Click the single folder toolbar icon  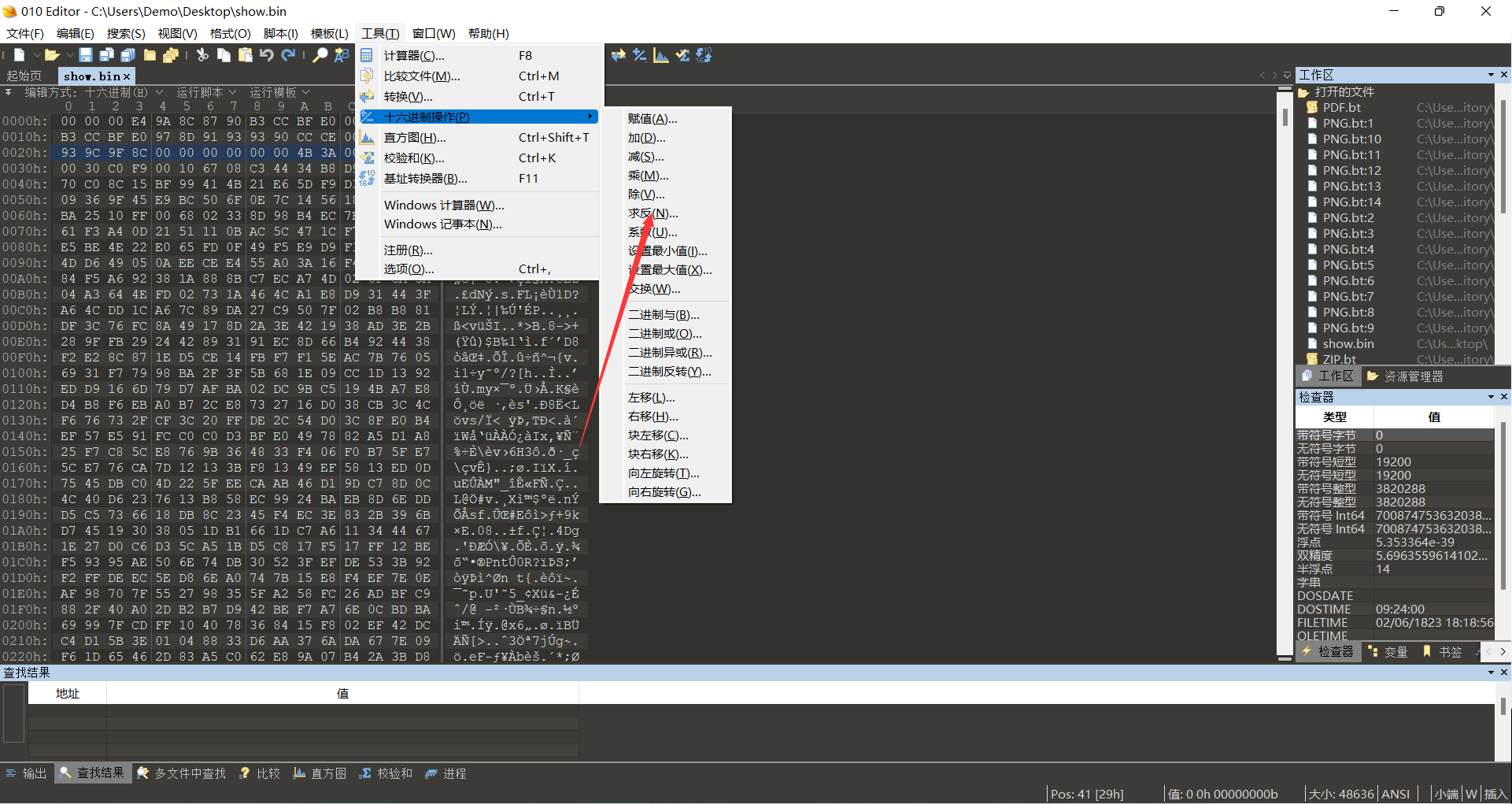tap(150, 55)
